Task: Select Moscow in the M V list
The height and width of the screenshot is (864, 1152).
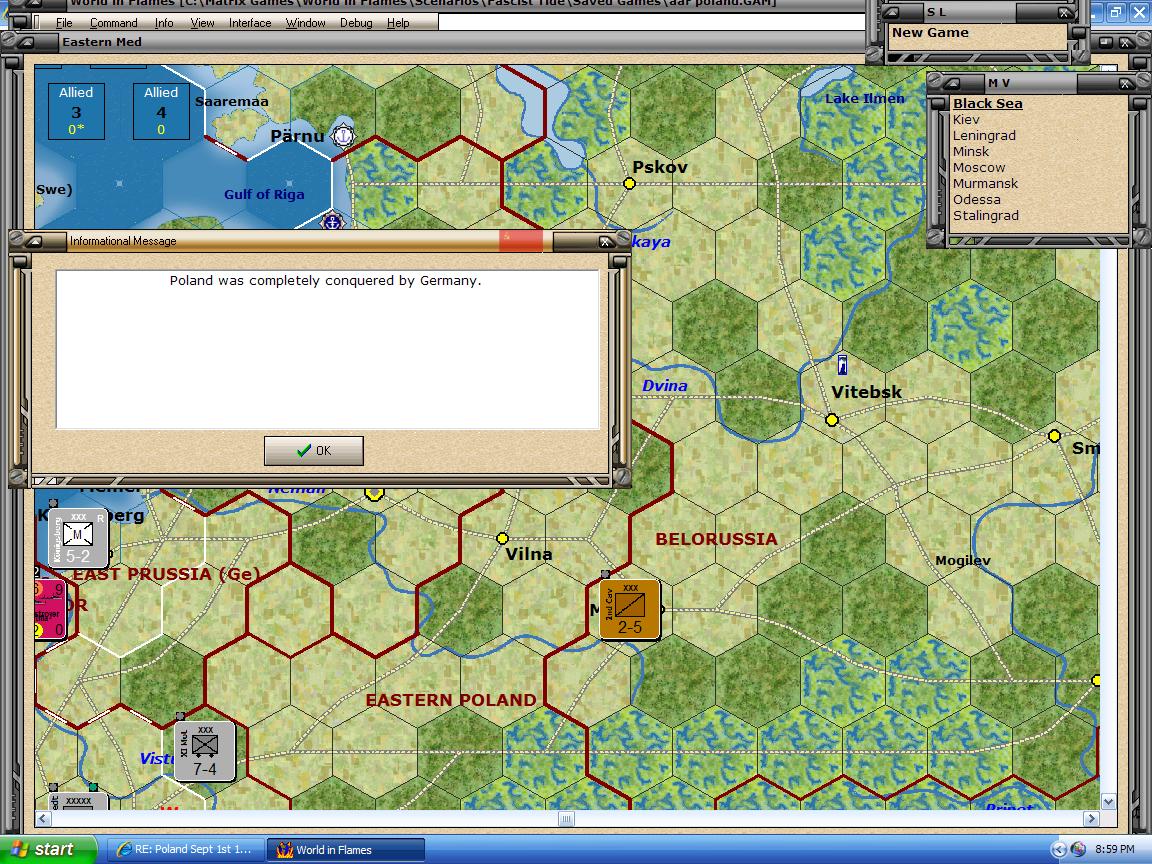Action: click(979, 168)
